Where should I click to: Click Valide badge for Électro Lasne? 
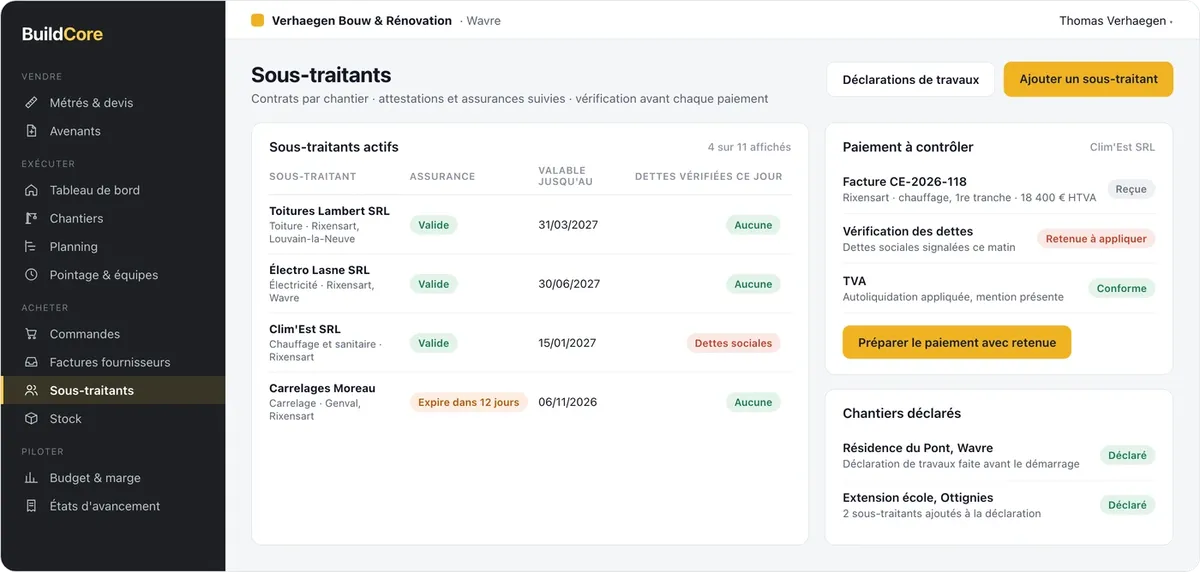(433, 284)
